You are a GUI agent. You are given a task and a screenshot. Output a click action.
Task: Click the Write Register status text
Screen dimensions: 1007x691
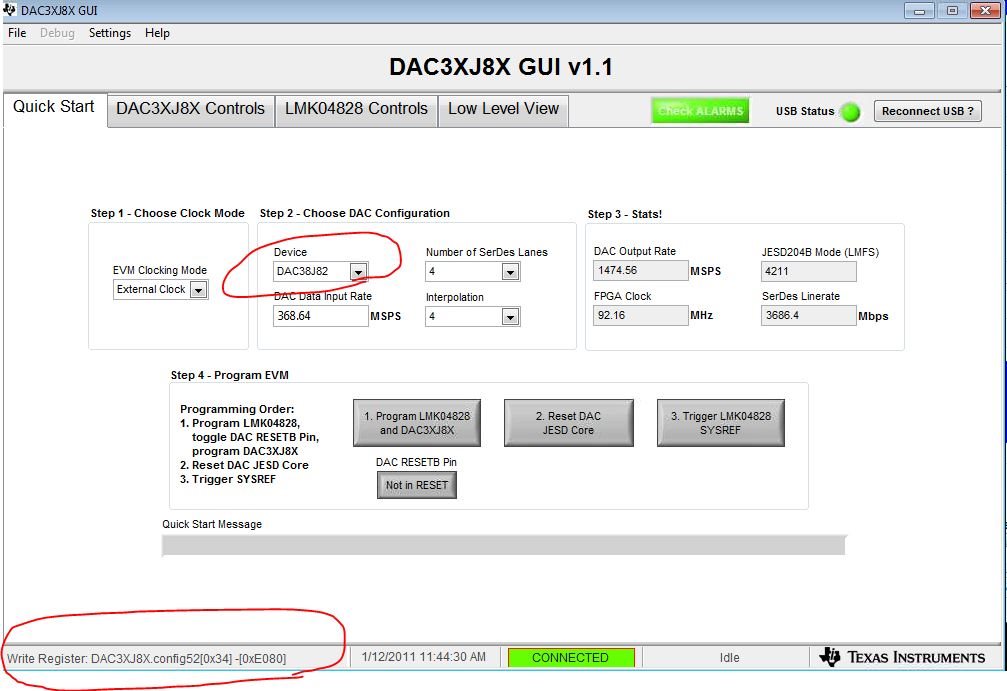pos(146,658)
